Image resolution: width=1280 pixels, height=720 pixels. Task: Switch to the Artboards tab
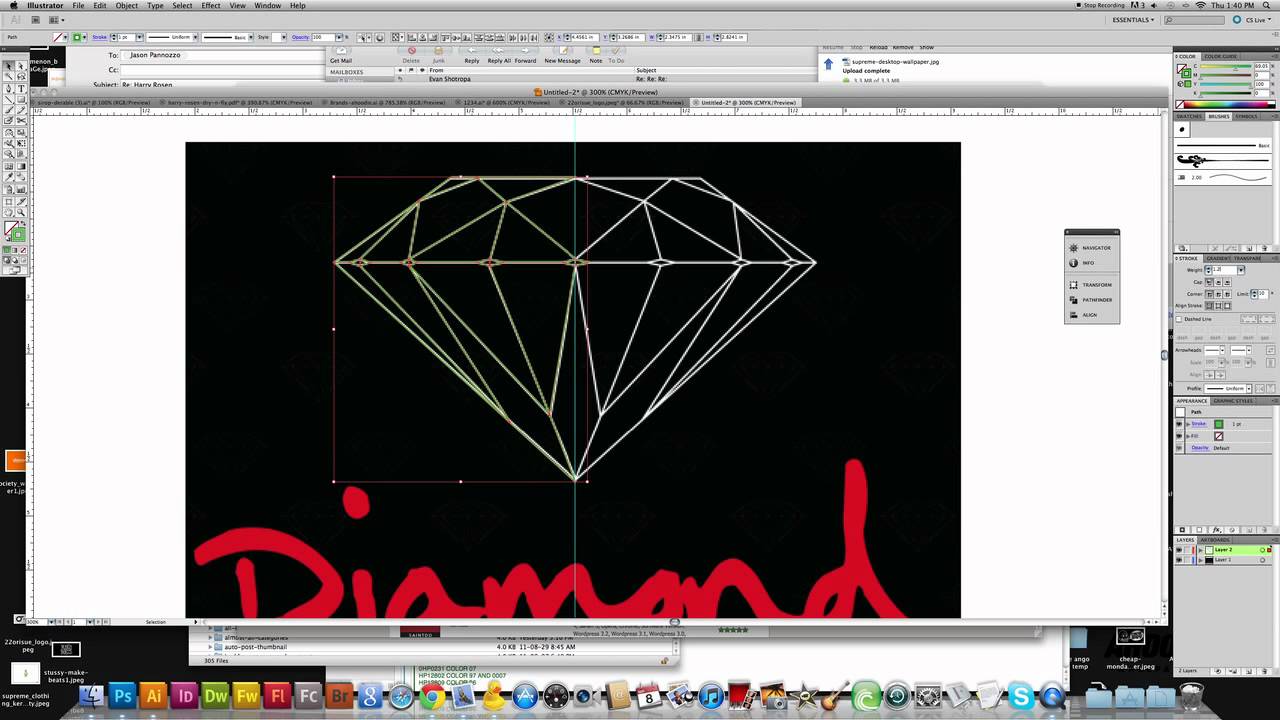(1215, 540)
